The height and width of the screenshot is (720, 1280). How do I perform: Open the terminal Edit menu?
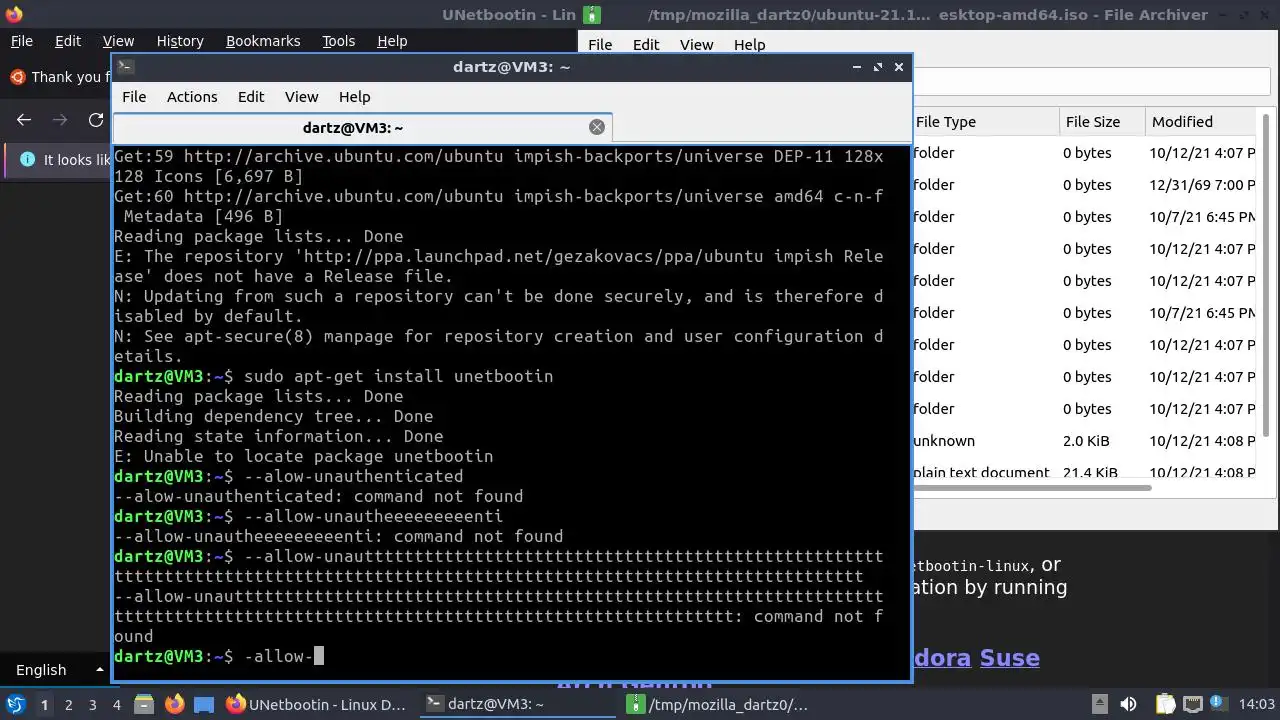pyautogui.click(x=251, y=97)
